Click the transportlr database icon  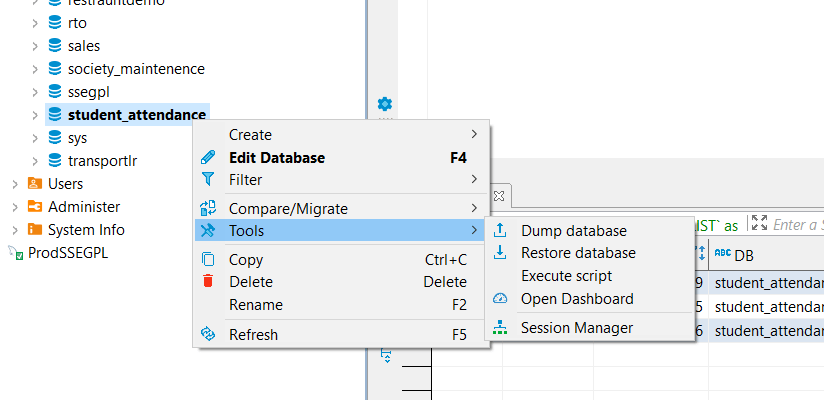(55, 160)
